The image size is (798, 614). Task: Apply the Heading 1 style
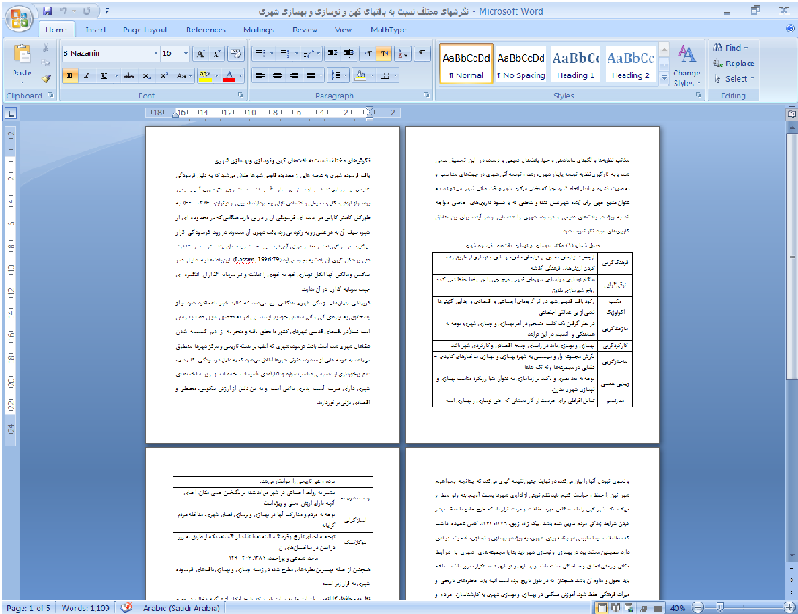click(x=575, y=63)
